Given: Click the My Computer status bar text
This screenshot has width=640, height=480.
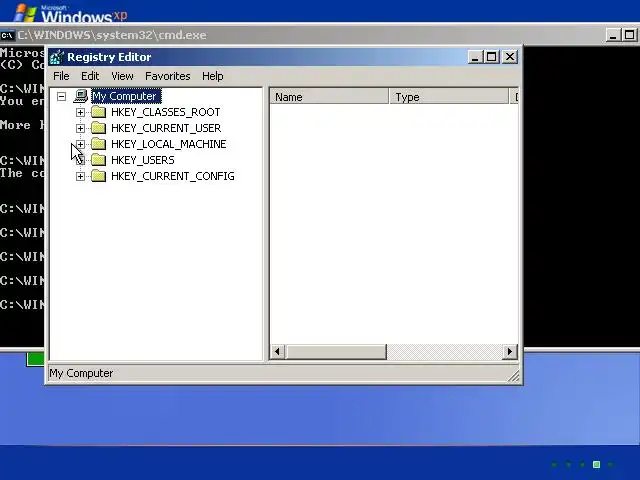Looking at the screenshot, I should coord(81,373).
